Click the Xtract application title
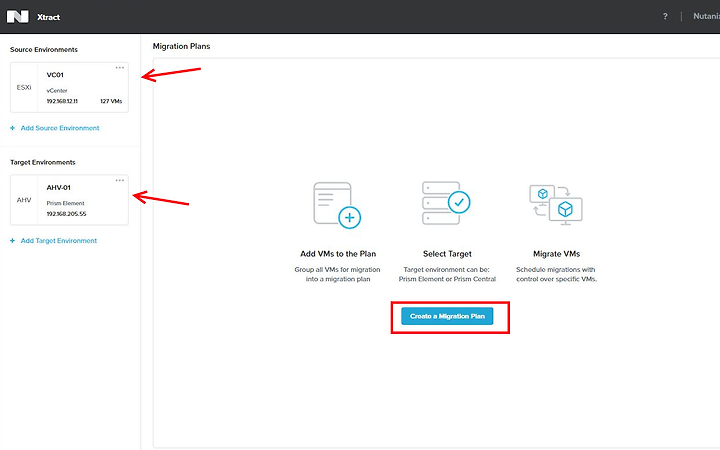Screen dimensions: 720x450 coord(49,17)
